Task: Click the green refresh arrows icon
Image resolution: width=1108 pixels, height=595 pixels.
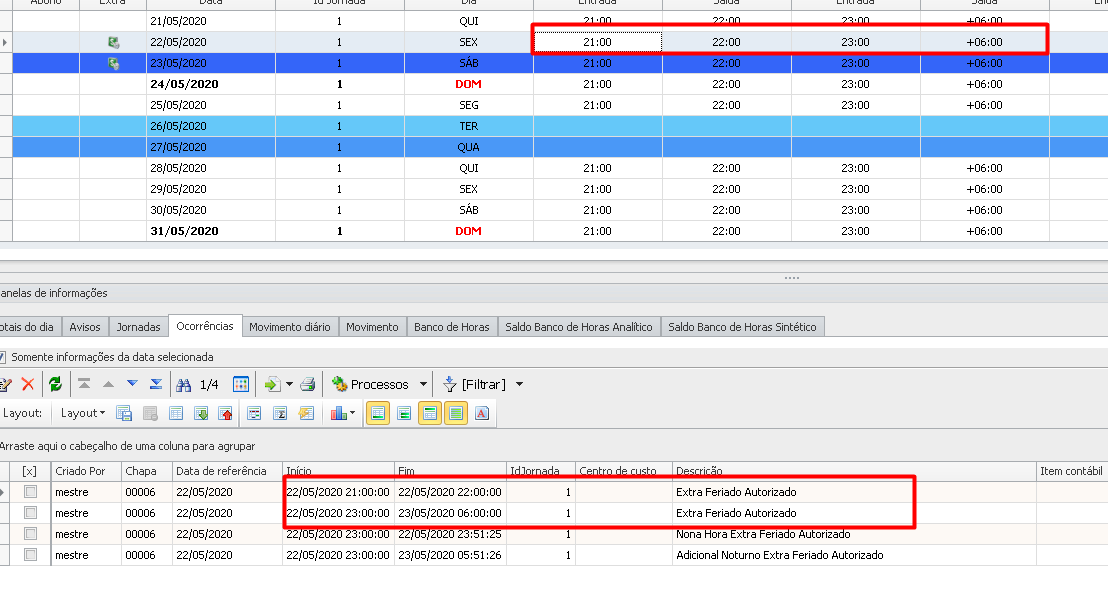Action: (x=55, y=384)
